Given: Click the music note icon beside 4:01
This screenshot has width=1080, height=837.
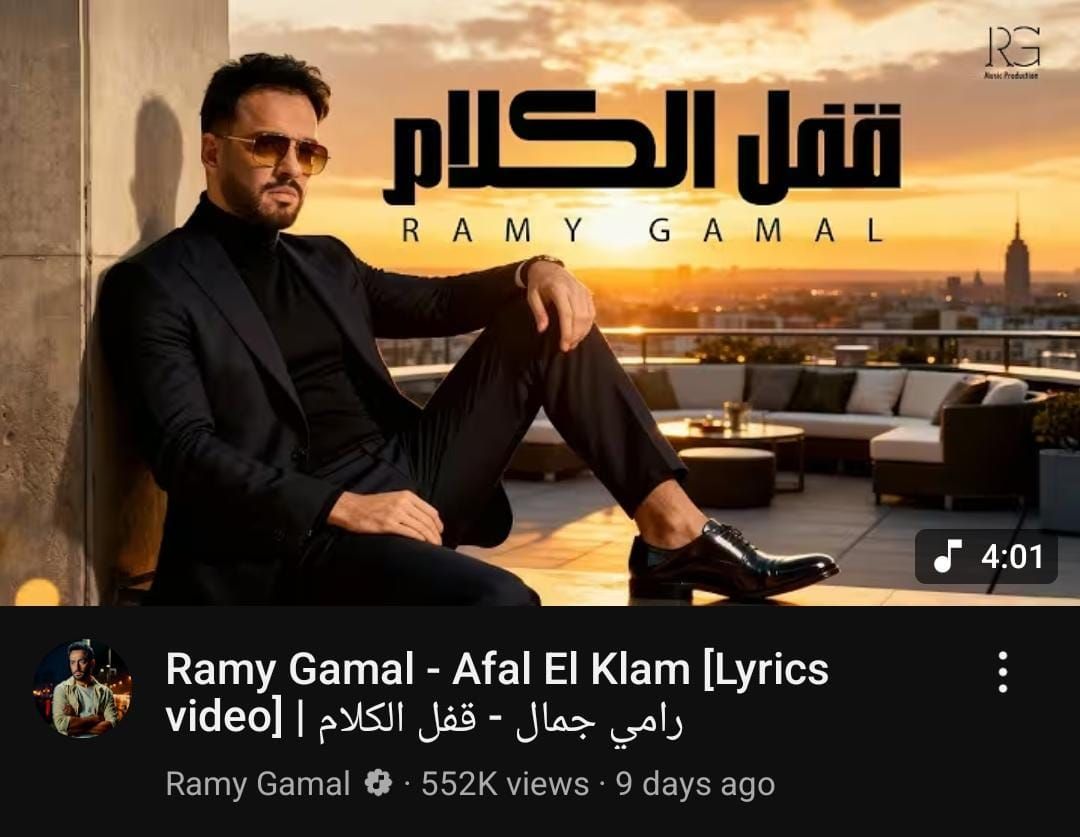Looking at the screenshot, I should [x=947, y=556].
